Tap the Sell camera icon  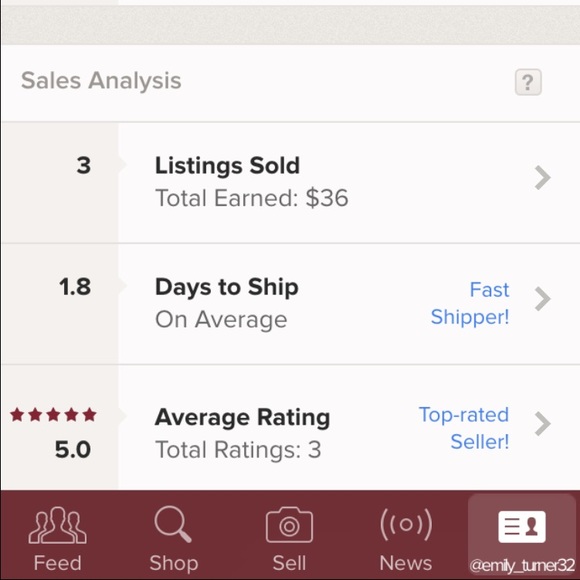coord(289,525)
